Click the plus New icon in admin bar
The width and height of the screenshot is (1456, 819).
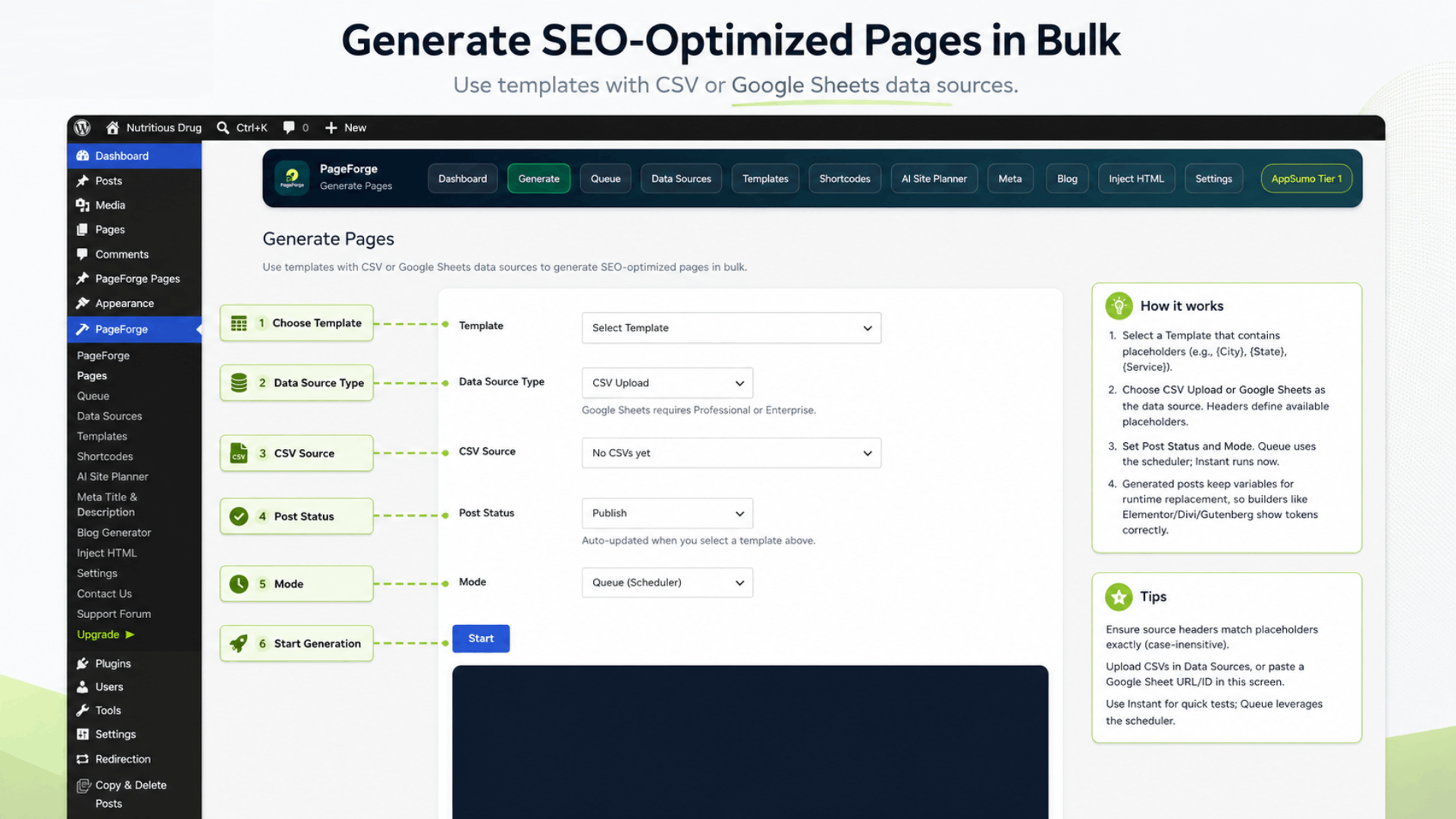[331, 127]
